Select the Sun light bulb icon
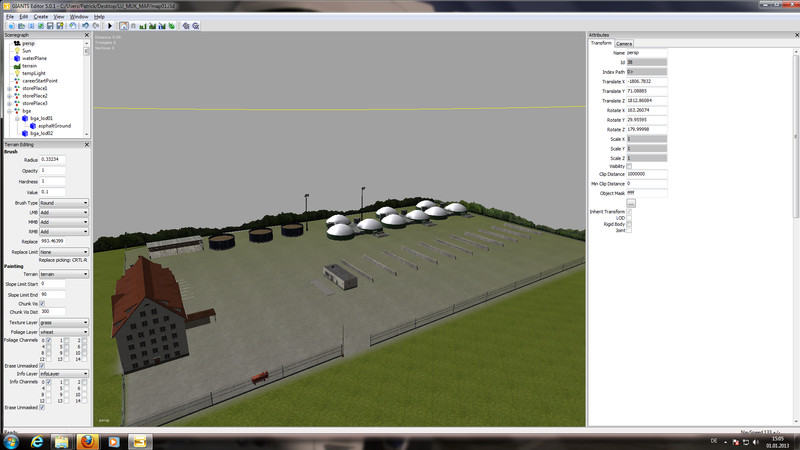This screenshot has height=450, width=800. tap(17, 51)
